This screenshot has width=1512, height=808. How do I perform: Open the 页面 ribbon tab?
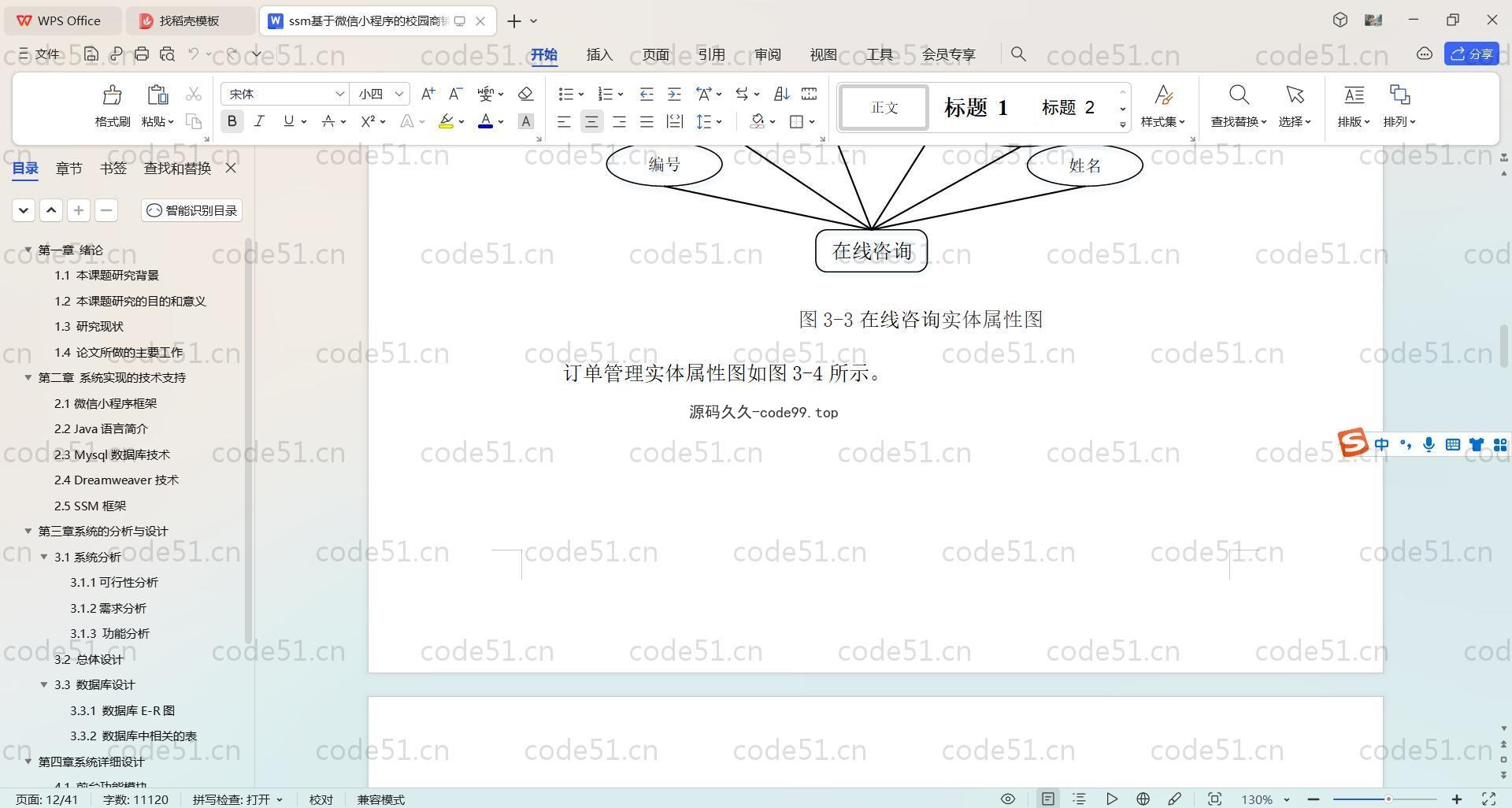coord(655,54)
